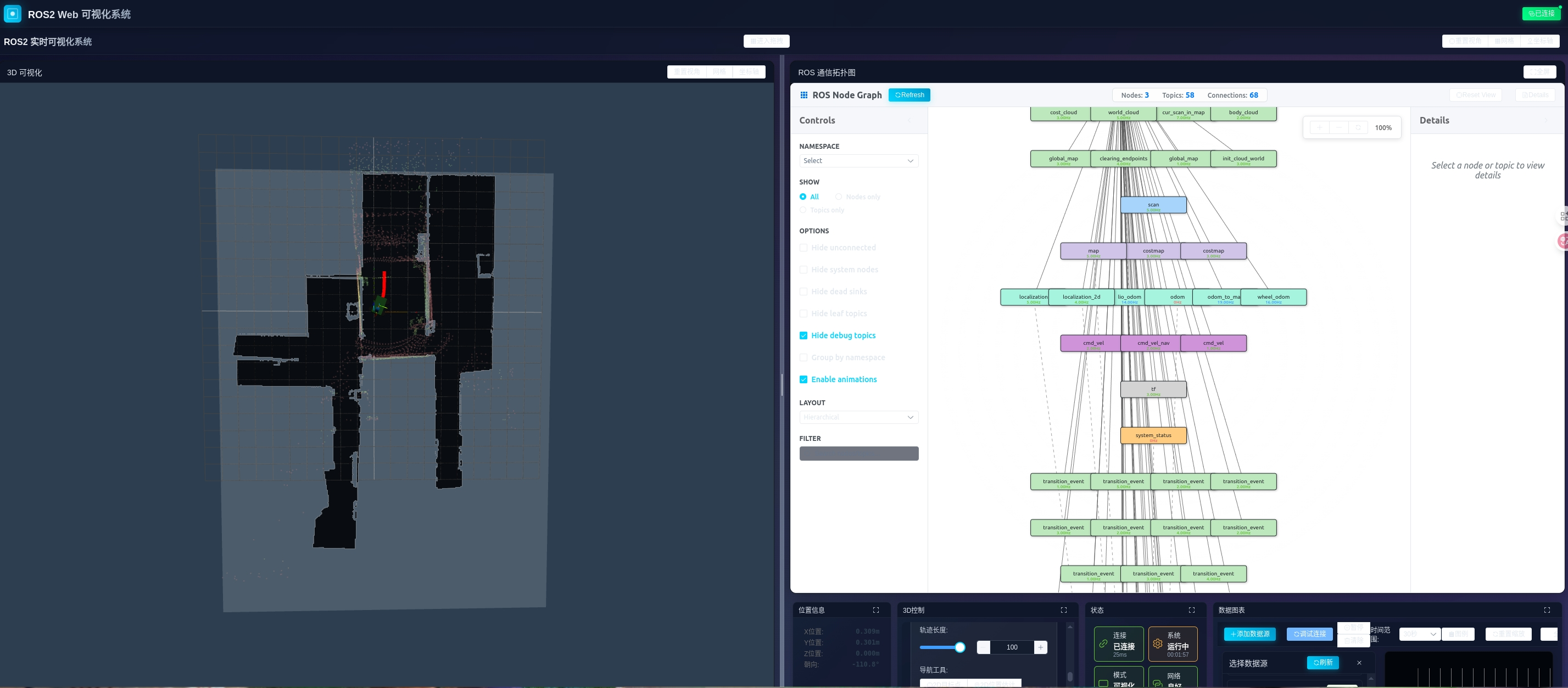The height and width of the screenshot is (688, 1568).
Task: Uncheck Hide debug topics checkbox
Action: point(803,336)
